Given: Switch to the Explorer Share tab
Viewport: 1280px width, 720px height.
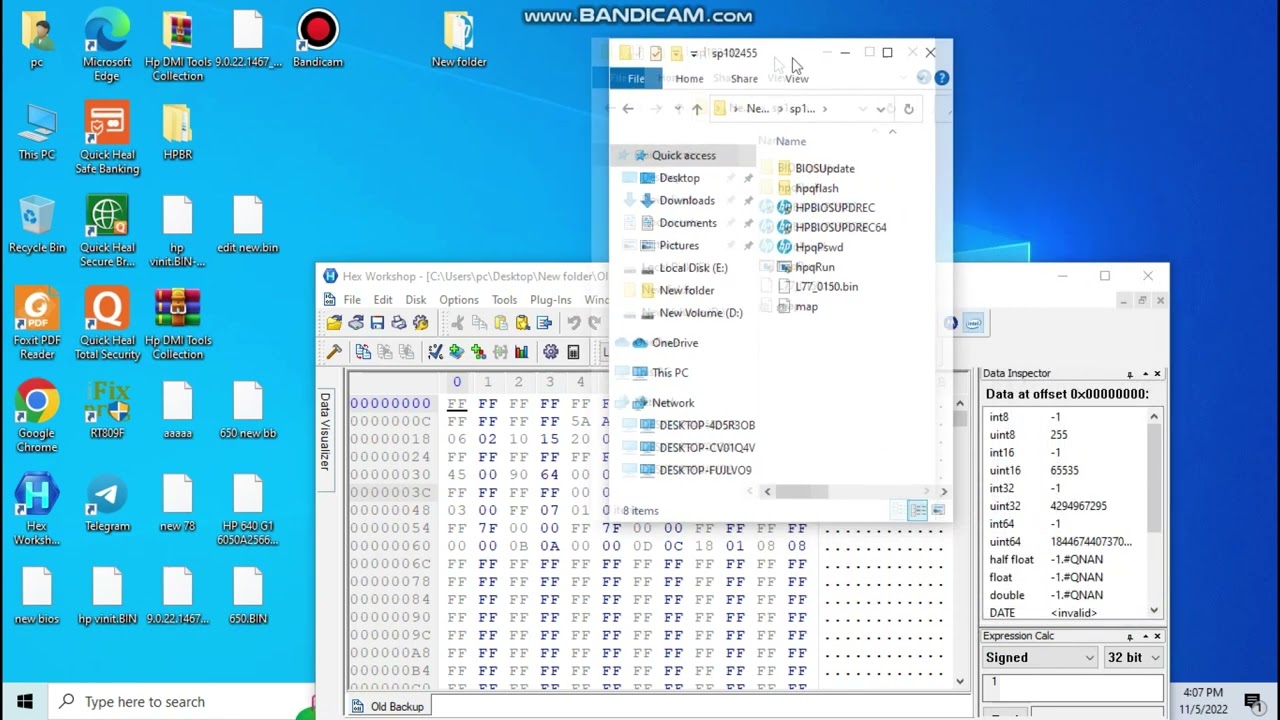Looking at the screenshot, I should 744,79.
